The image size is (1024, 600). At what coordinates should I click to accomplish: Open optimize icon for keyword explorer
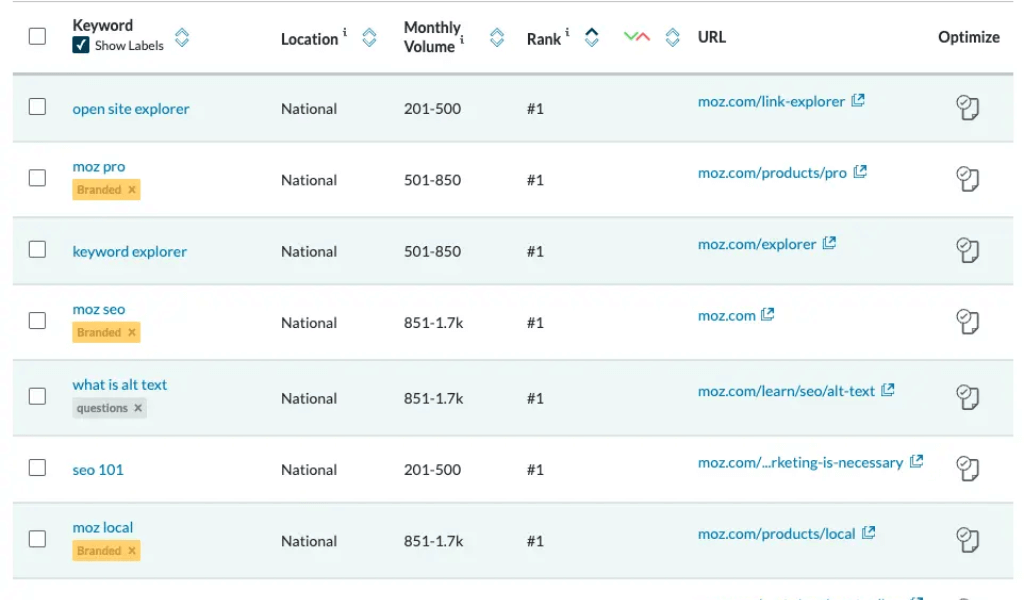tap(968, 249)
